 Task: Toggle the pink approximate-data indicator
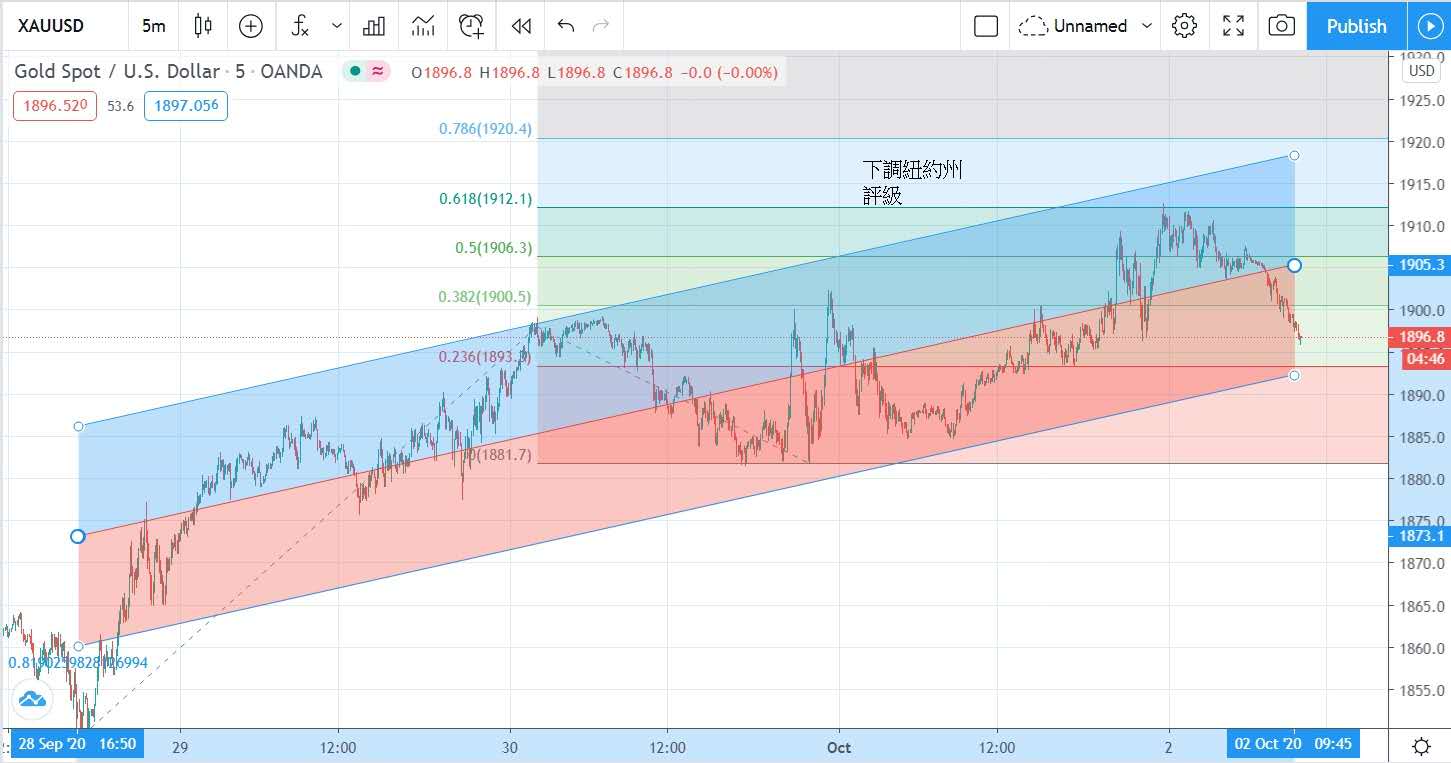pyautogui.click(x=377, y=71)
